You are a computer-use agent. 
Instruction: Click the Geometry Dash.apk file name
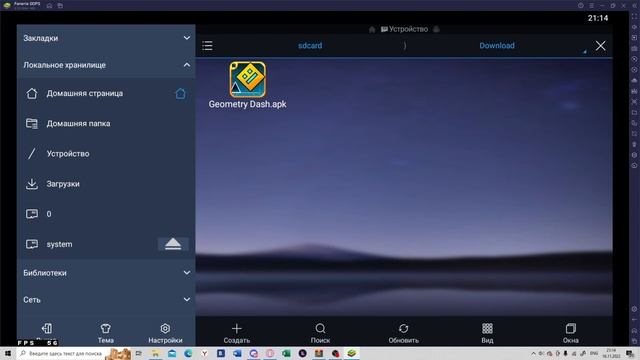[x=247, y=104]
